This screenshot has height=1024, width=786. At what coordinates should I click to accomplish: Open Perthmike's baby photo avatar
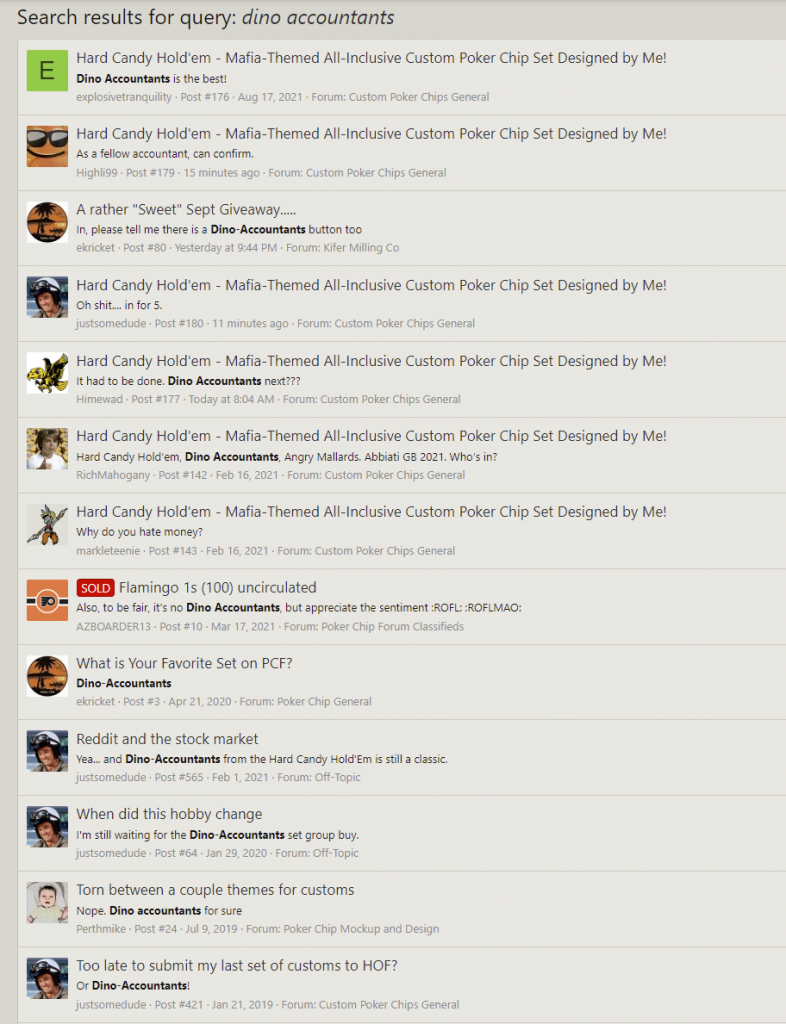tap(47, 903)
